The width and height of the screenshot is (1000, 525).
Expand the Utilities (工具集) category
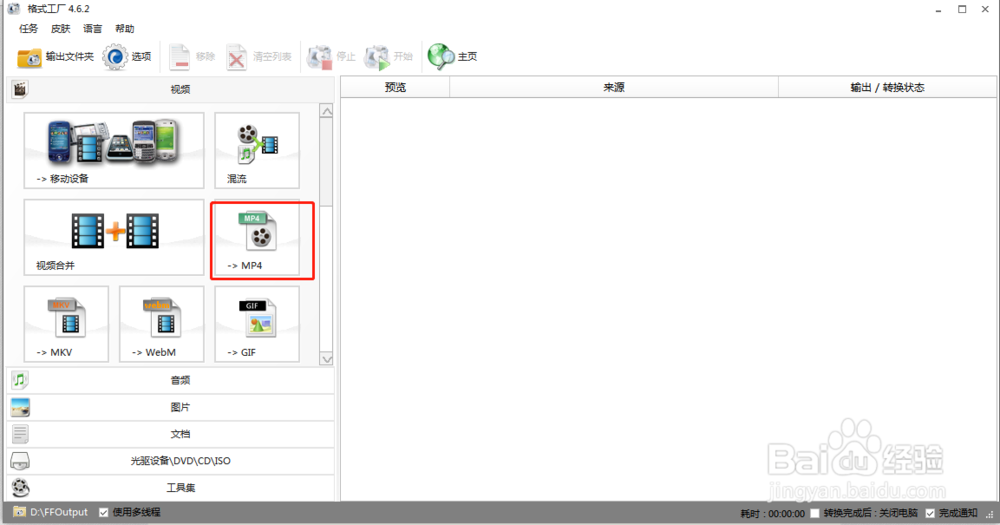tap(171, 487)
